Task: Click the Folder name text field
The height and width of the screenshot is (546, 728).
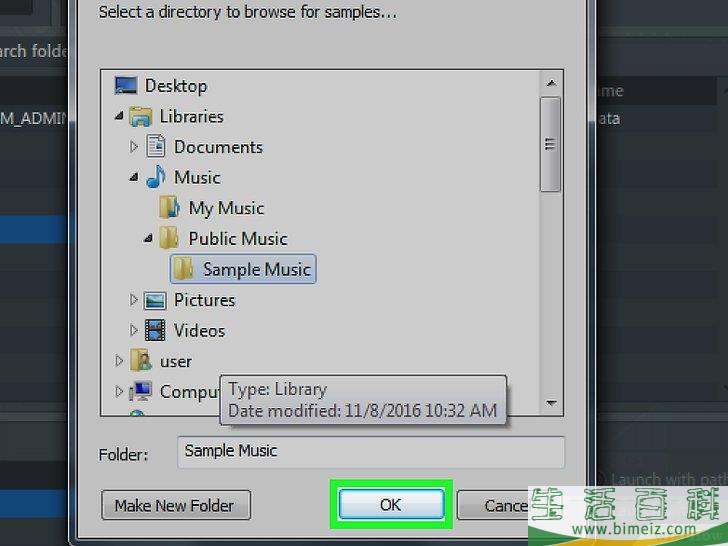Action: pos(370,451)
